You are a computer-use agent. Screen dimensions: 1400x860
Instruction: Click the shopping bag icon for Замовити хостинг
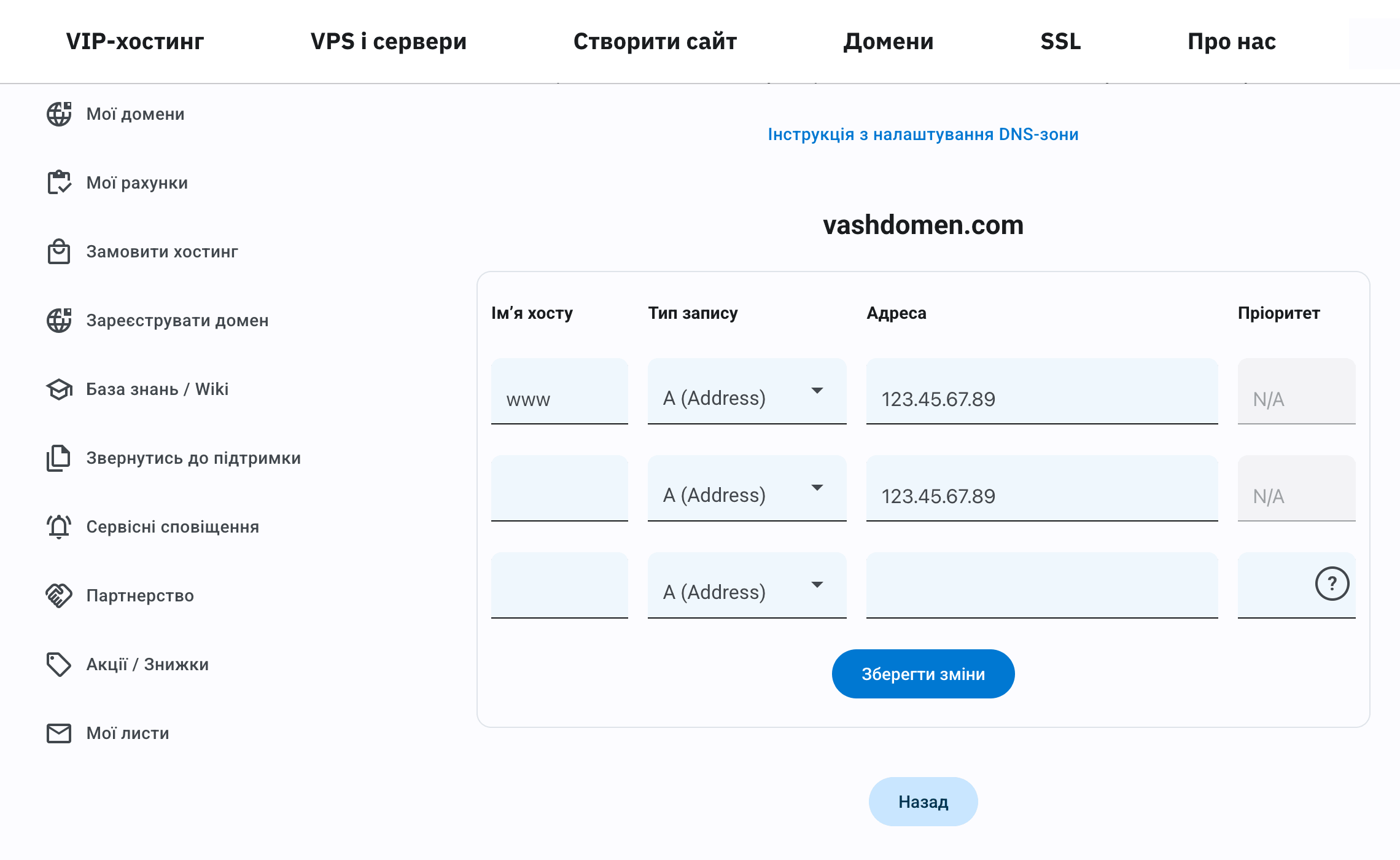59,252
